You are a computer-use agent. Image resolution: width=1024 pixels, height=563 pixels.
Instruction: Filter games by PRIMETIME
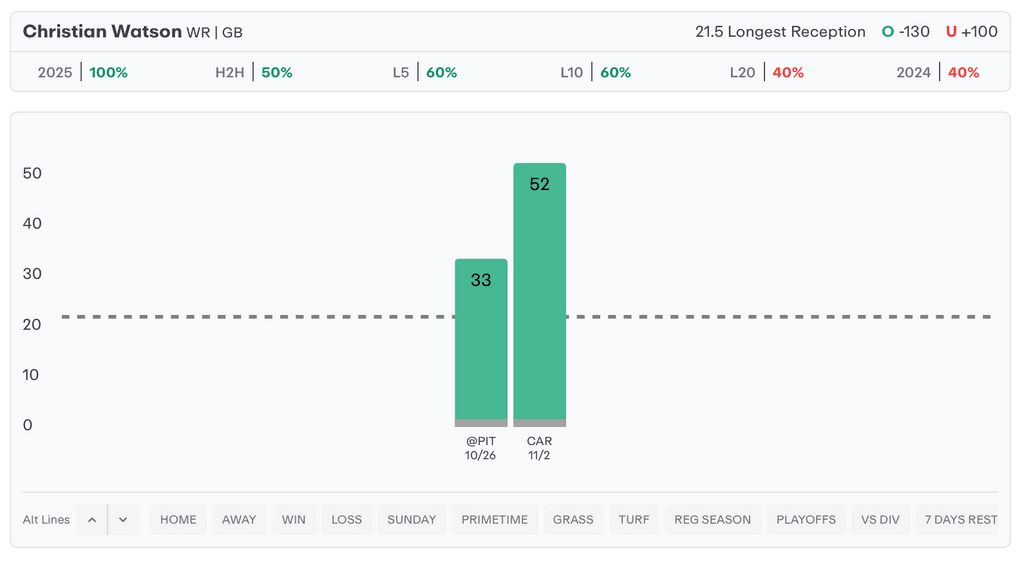click(x=495, y=520)
